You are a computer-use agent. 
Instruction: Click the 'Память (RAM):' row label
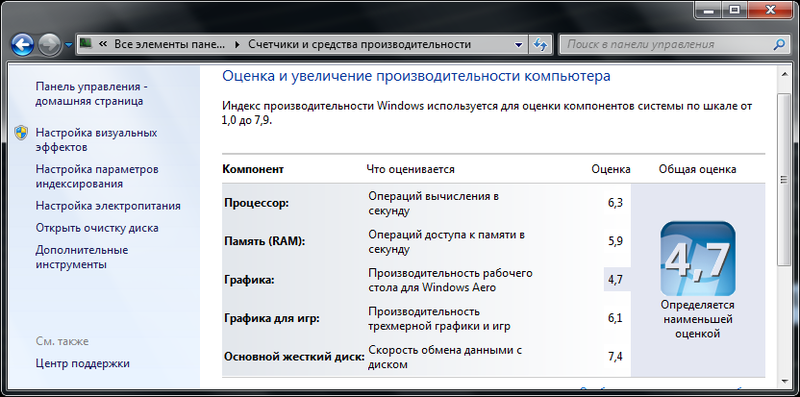(x=264, y=241)
